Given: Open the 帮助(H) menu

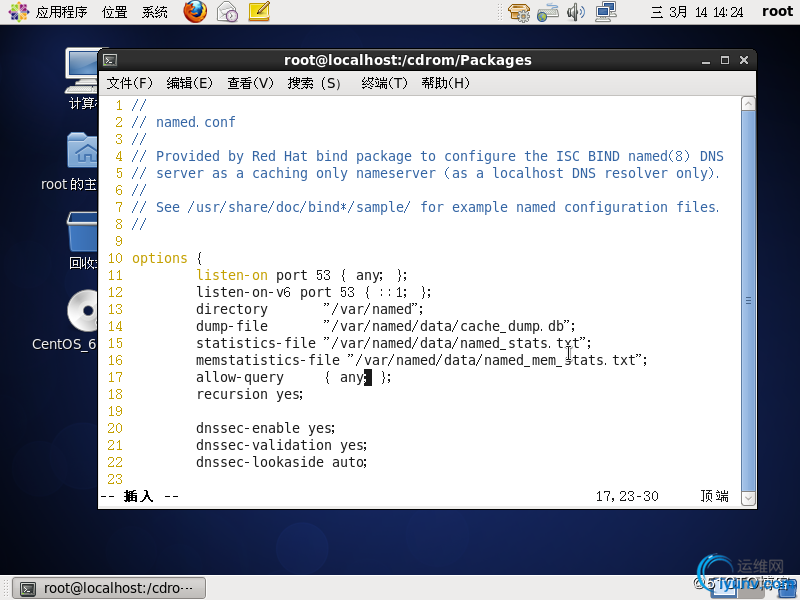Looking at the screenshot, I should click(445, 83).
